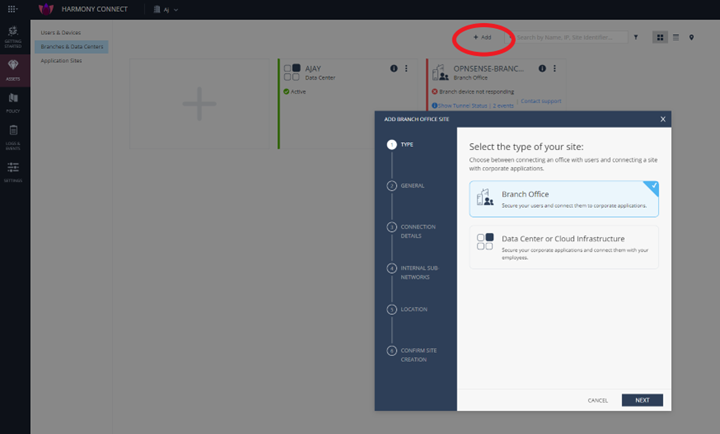Viewport: 720px width, 434px height.
Task: Click Show Tunnel Status link
Action: (x=460, y=106)
